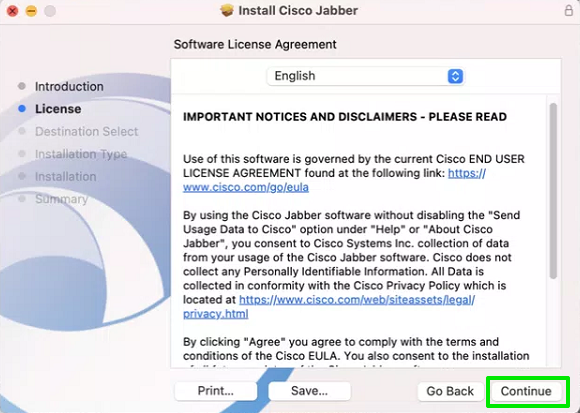The height and width of the screenshot is (413, 580).
Task: Open the English language dropdown
Action: (365, 76)
